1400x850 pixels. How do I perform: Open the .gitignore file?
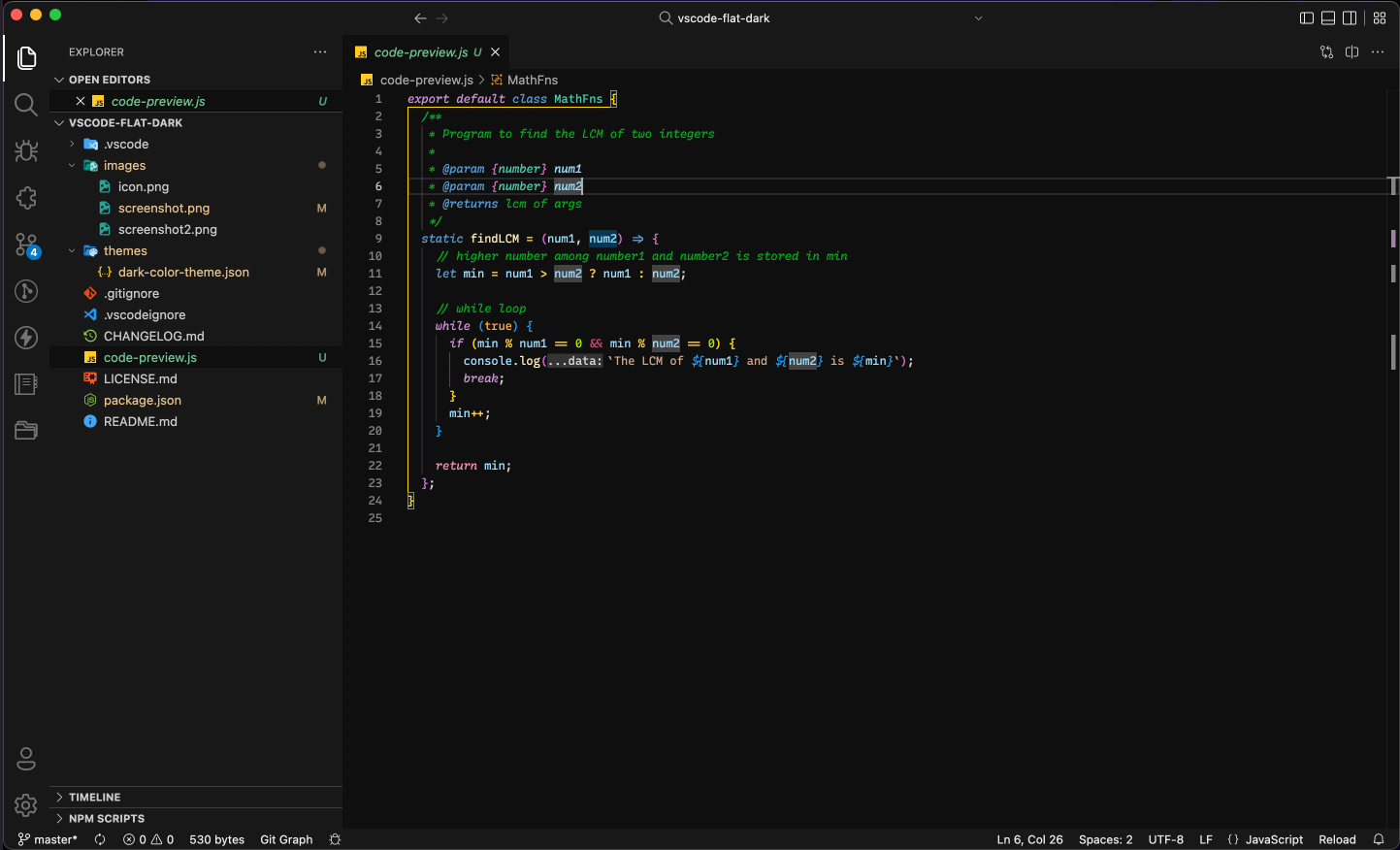[x=196, y=293]
